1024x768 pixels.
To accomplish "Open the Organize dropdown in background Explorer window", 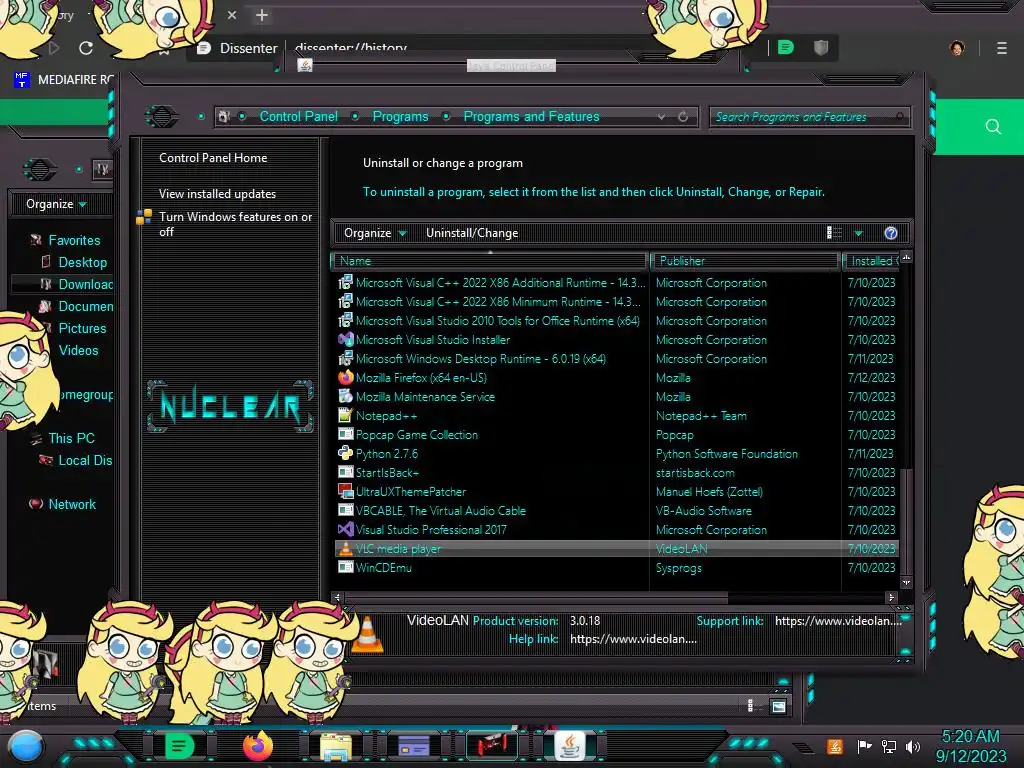I will [56, 204].
